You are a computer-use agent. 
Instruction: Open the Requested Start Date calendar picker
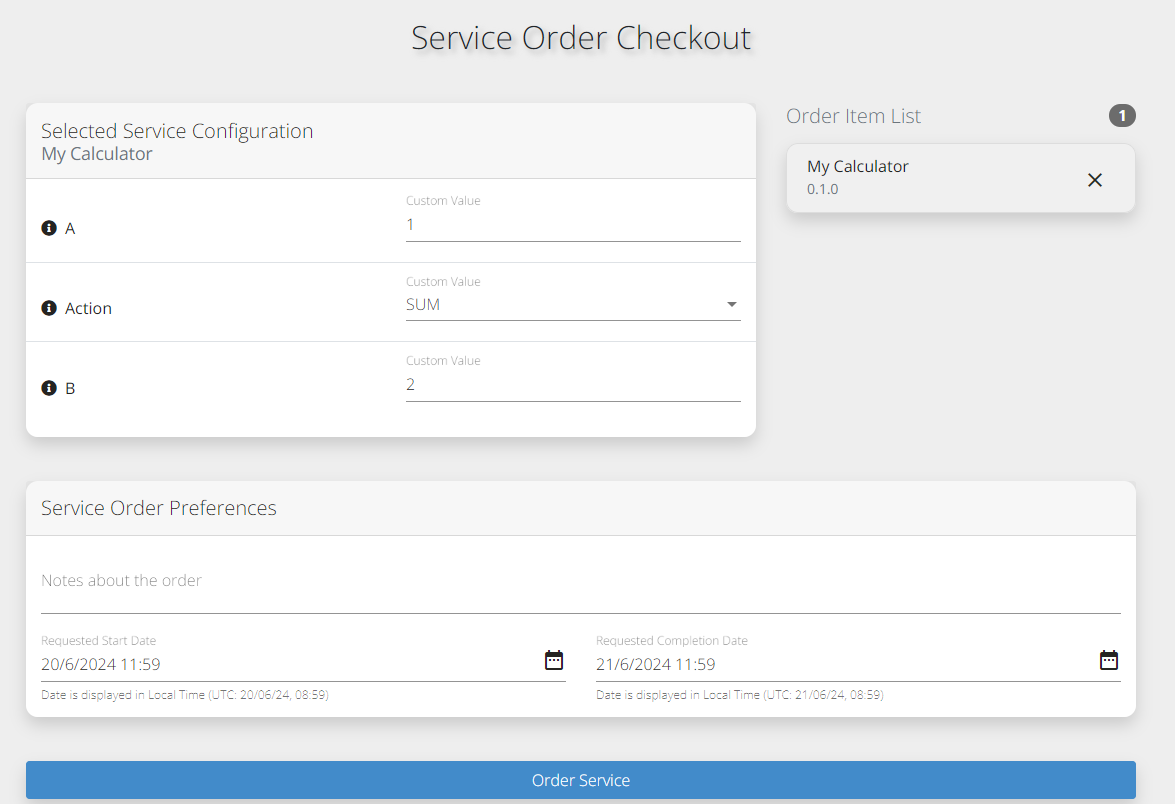tap(554, 660)
